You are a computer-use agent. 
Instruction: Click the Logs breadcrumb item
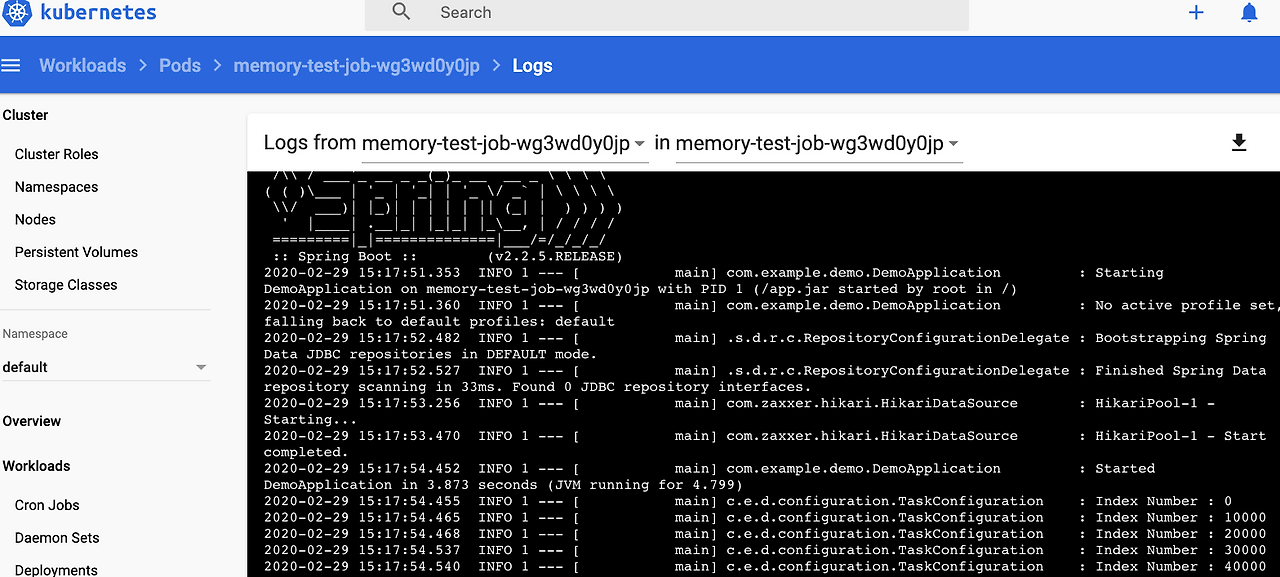tap(532, 66)
